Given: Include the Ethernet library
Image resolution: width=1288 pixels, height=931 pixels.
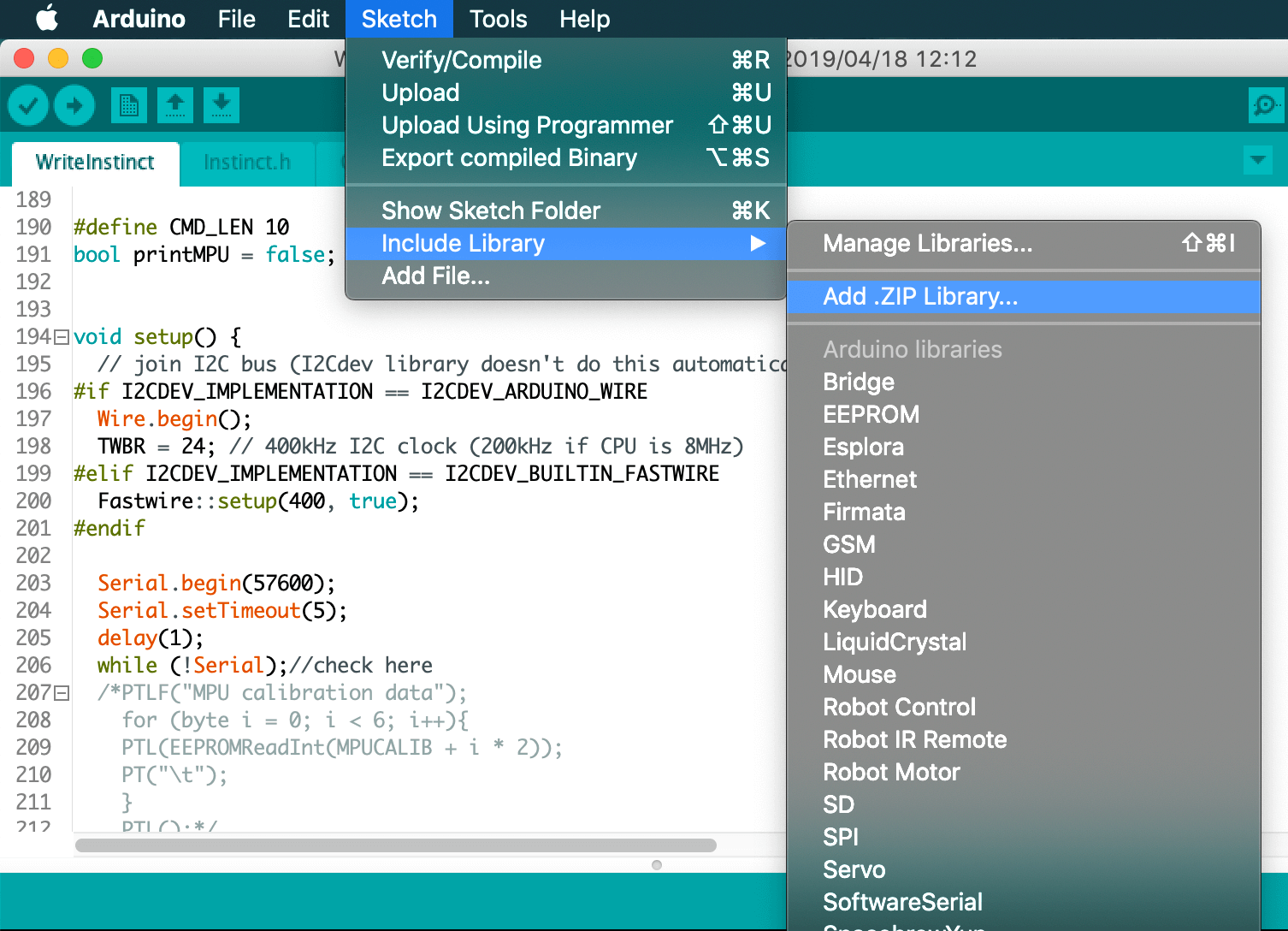Looking at the screenshot, I should click(x=1024, y=479).
